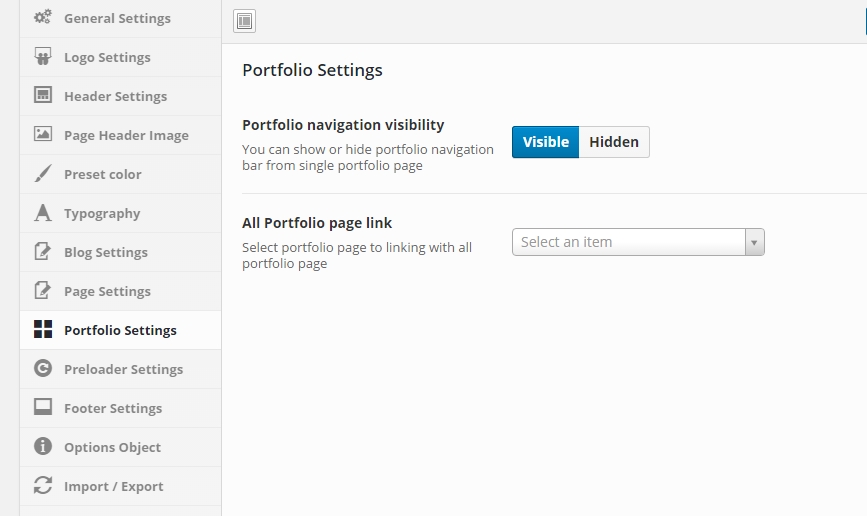Click the Footer Settings monitor icon

(x=43, y=407)
